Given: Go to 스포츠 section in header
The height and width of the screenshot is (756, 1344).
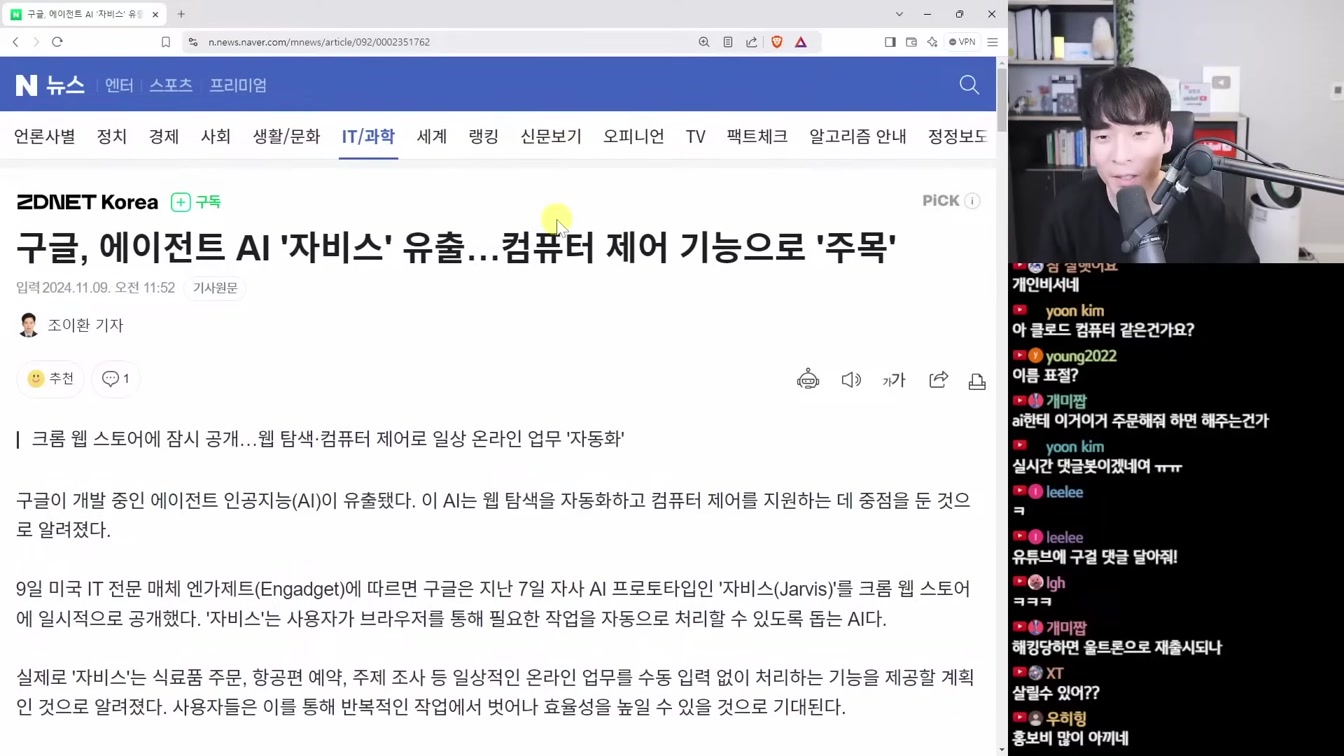Looking at the screenshot, I should point(171,85).
